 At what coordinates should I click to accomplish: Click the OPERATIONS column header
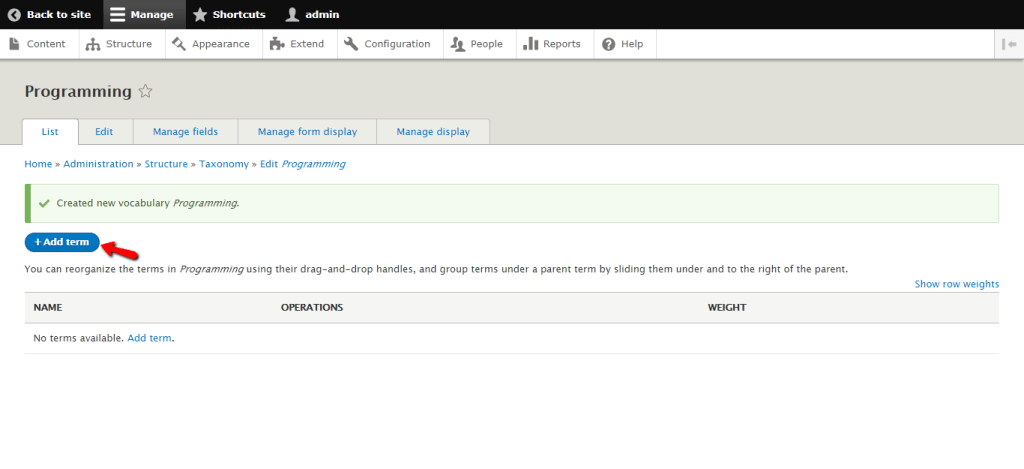312,307
